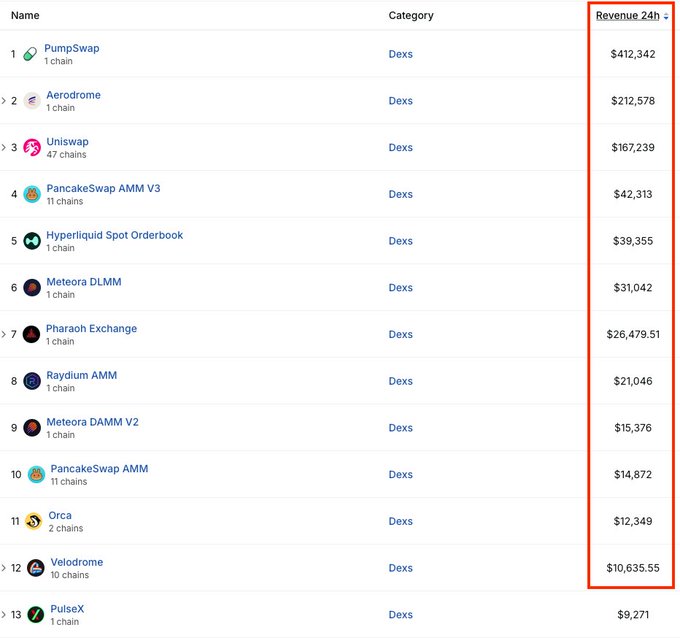The width and height of the screenshot is (680, 638).
Task: Click the Velodrome logo icon
Action: point(36,568)
